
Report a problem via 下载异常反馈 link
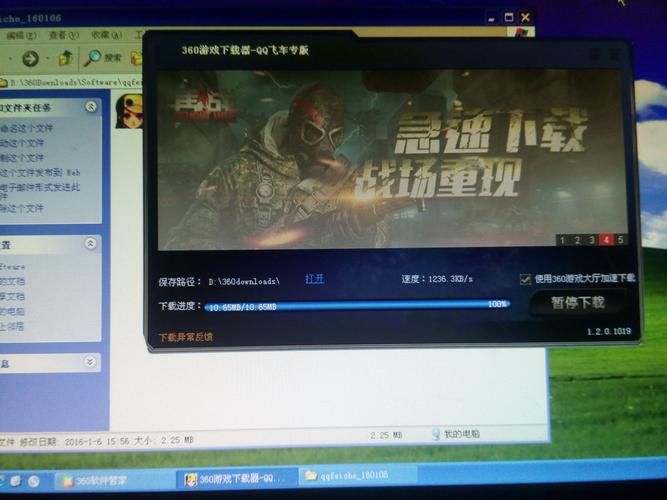coord(185,337)
